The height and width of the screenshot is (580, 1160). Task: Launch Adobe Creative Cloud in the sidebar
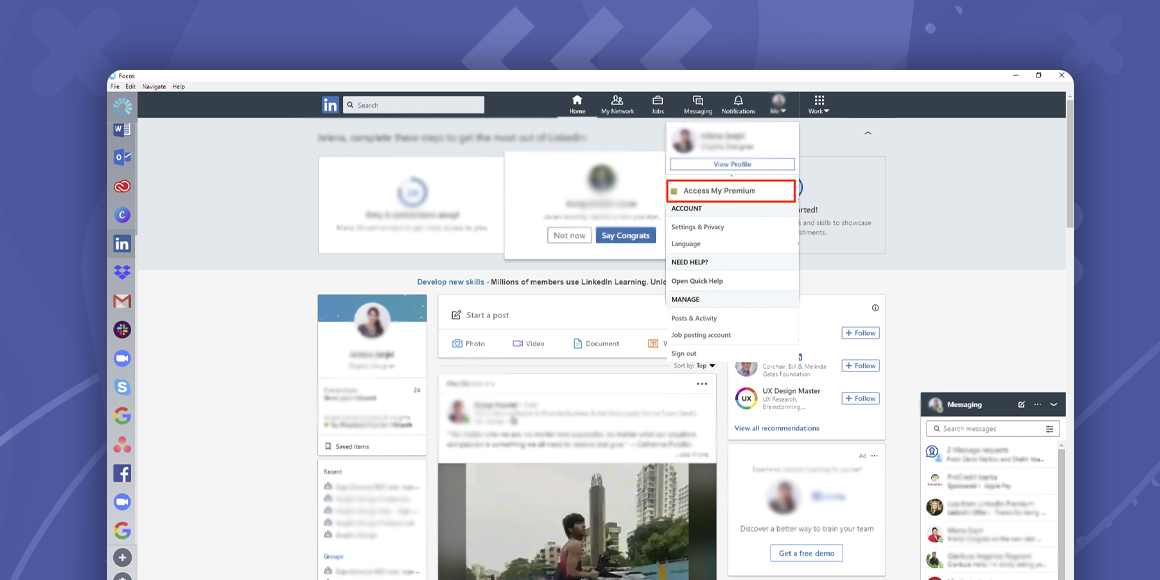[x=122, y=186]
